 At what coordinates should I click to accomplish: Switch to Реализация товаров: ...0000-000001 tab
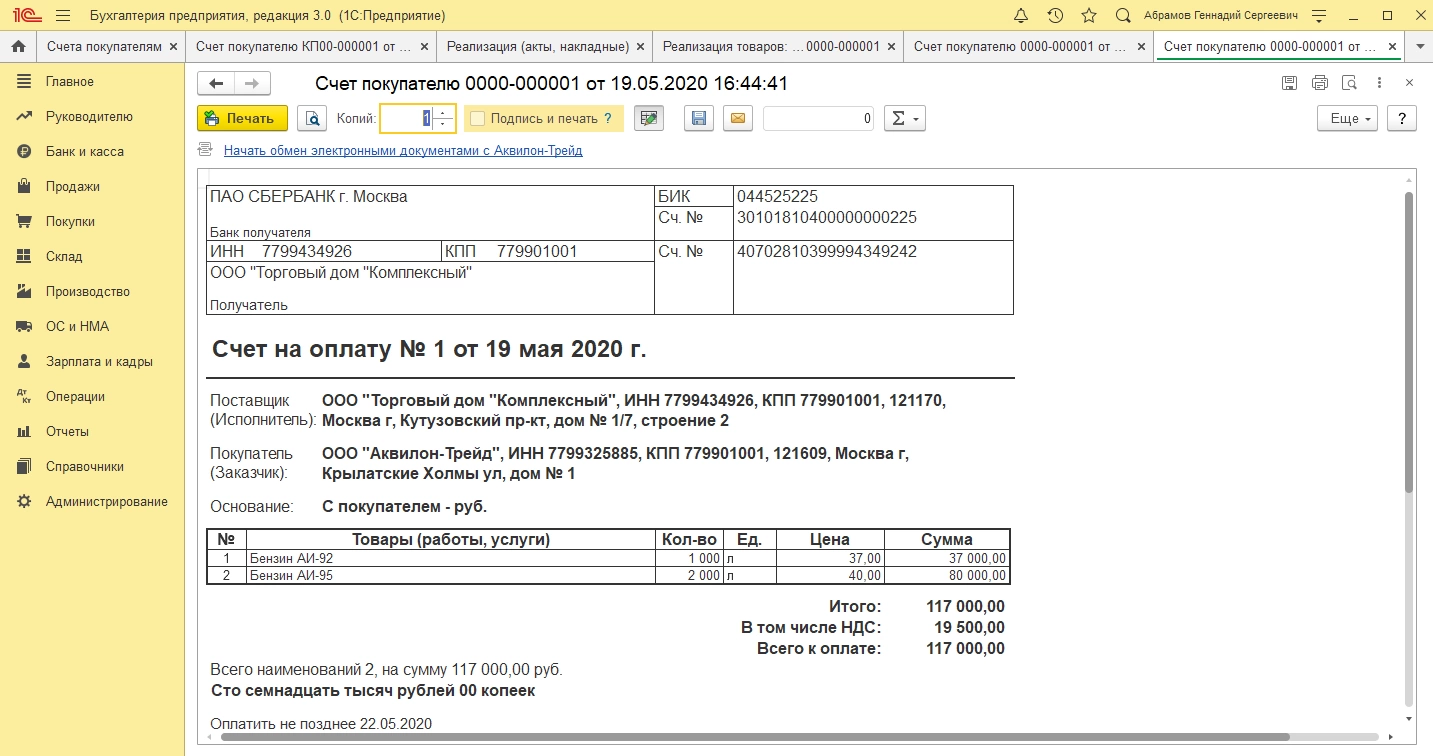click(771, 47)
